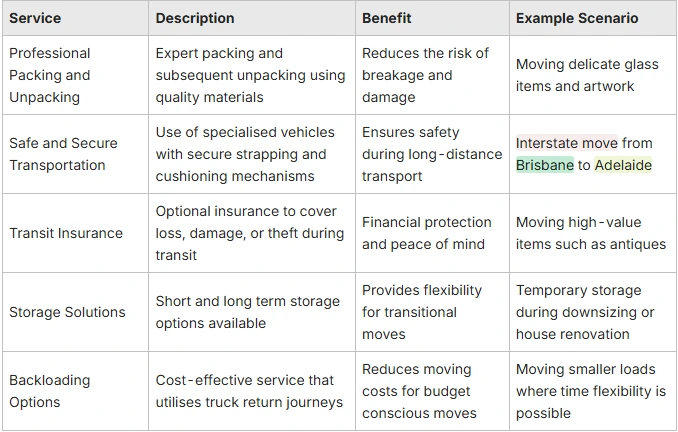Select the "Backloading Options" service cell
Screen dimensions: 678x432
(x=50, y=391)
